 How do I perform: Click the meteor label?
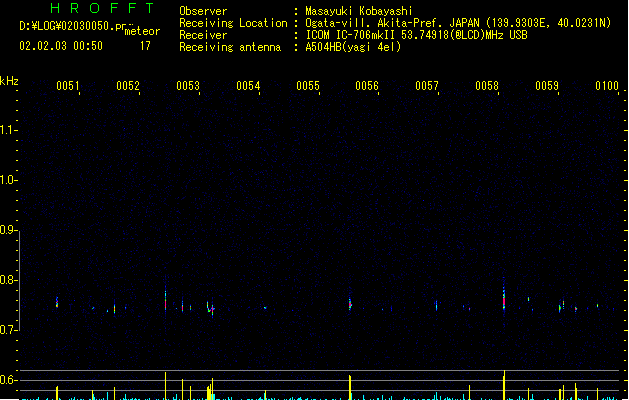tap(142, 31)
